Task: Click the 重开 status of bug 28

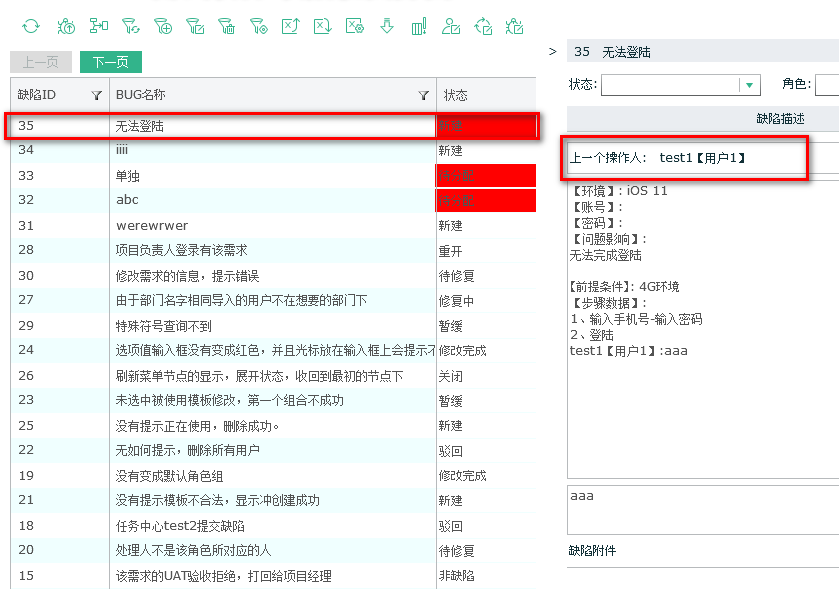Action: click(x=451, y=251)
